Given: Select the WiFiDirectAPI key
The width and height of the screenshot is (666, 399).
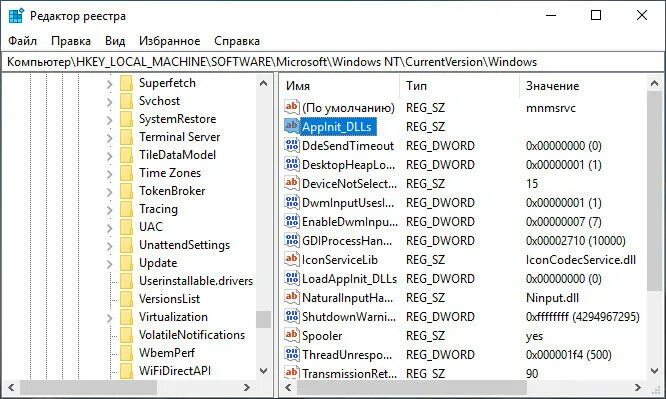Looking at the screenshot, I should tap(175, 371).
